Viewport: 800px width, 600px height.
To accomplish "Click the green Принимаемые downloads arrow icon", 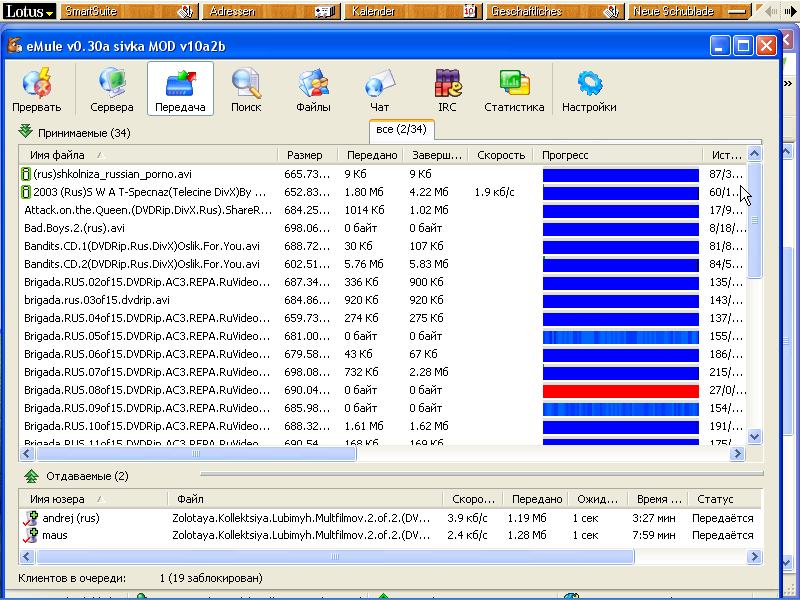I will coord(26,131).
